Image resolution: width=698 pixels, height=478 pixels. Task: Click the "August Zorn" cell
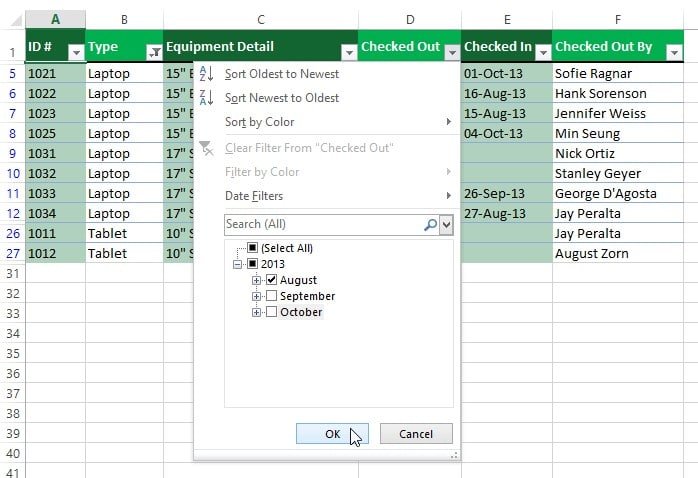[x=617, y=254]
